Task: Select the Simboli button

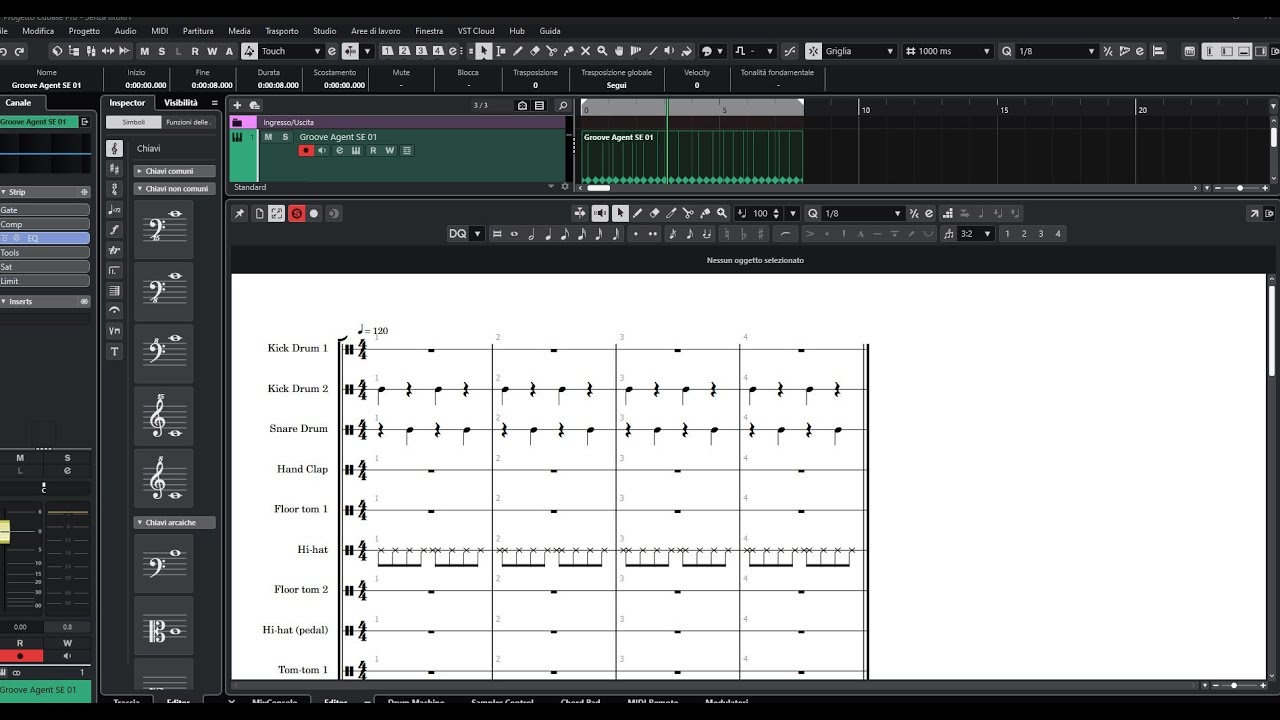Action: coord(133,122)
